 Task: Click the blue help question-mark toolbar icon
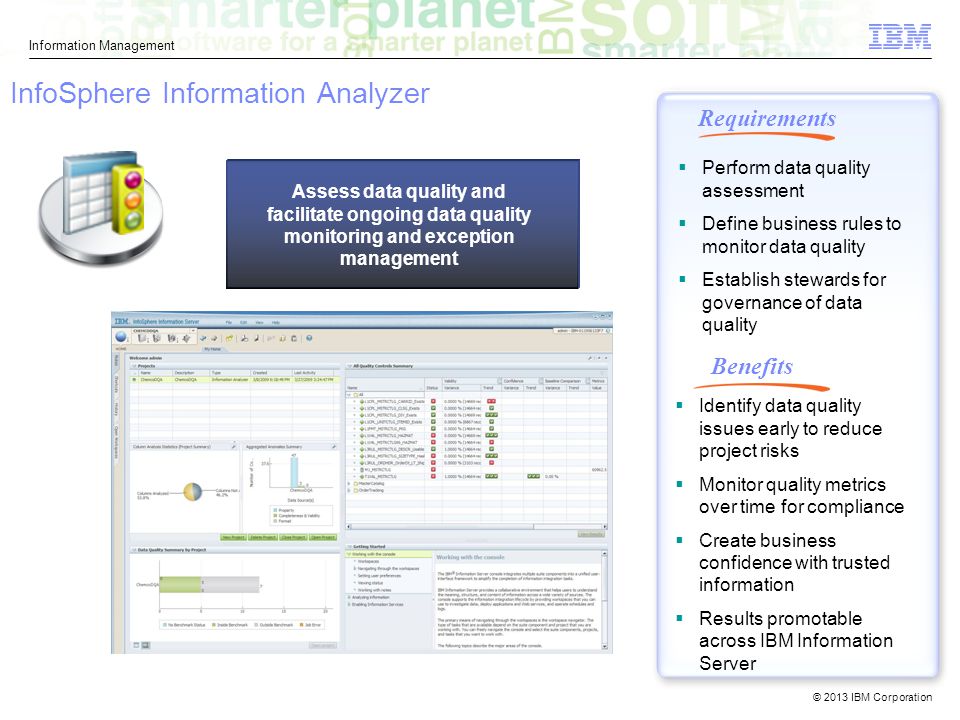point(309,338)
